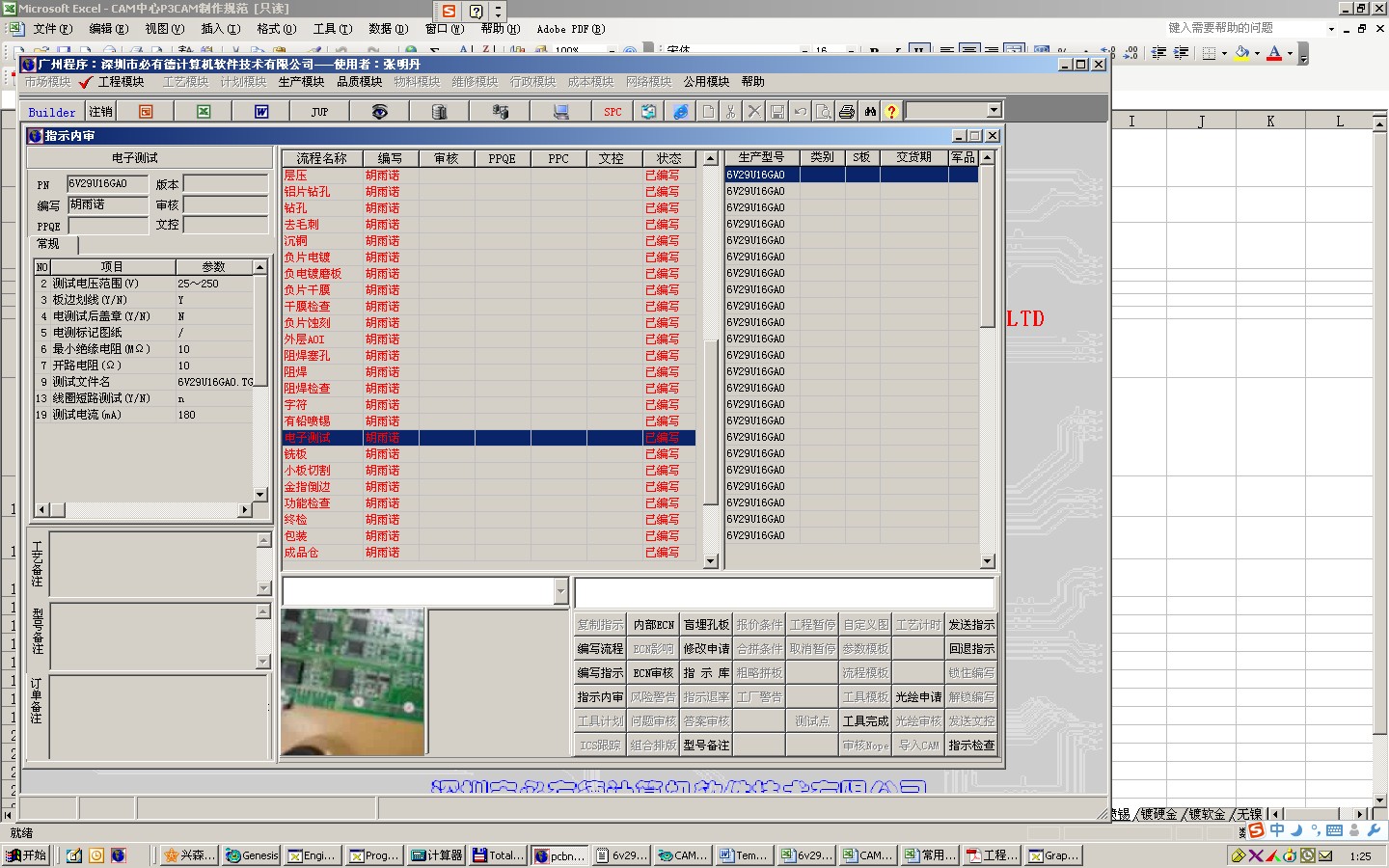Click the green Excel icon in program toolbar
The height and width of the screenshot is (868, 1389).
[204, 112]
